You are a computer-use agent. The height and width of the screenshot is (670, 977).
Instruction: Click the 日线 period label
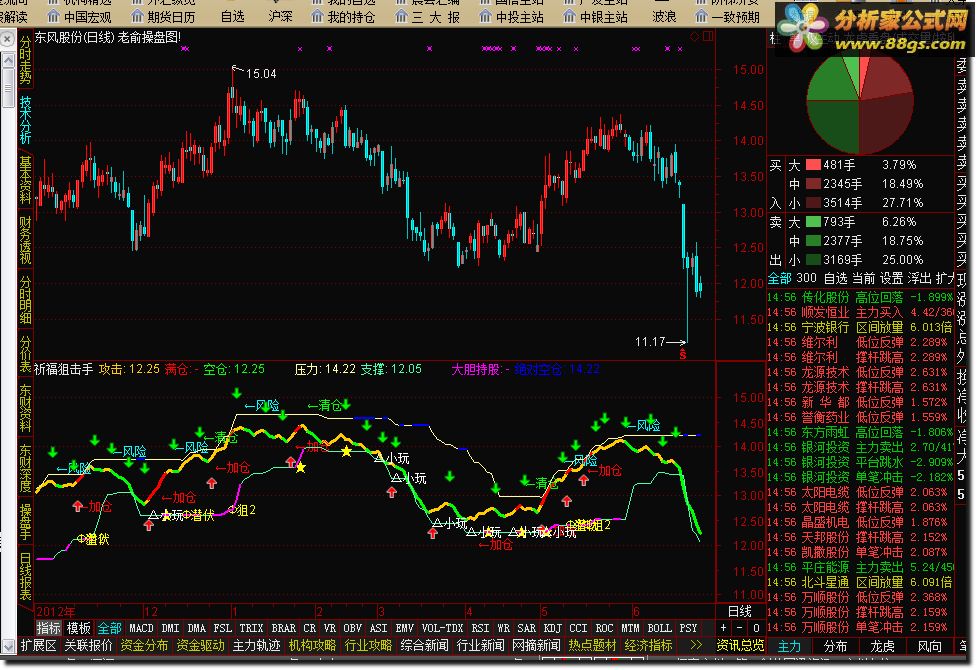[x=740, y=611]
